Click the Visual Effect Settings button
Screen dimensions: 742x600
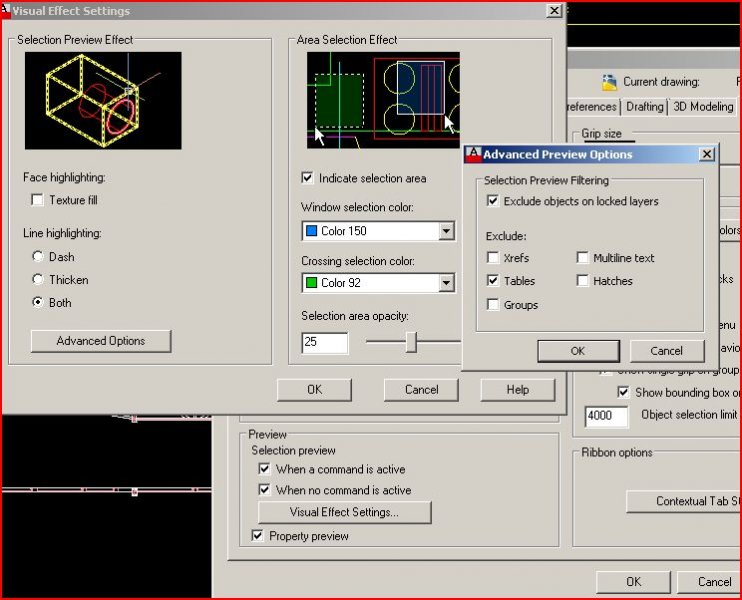[344, 513]
